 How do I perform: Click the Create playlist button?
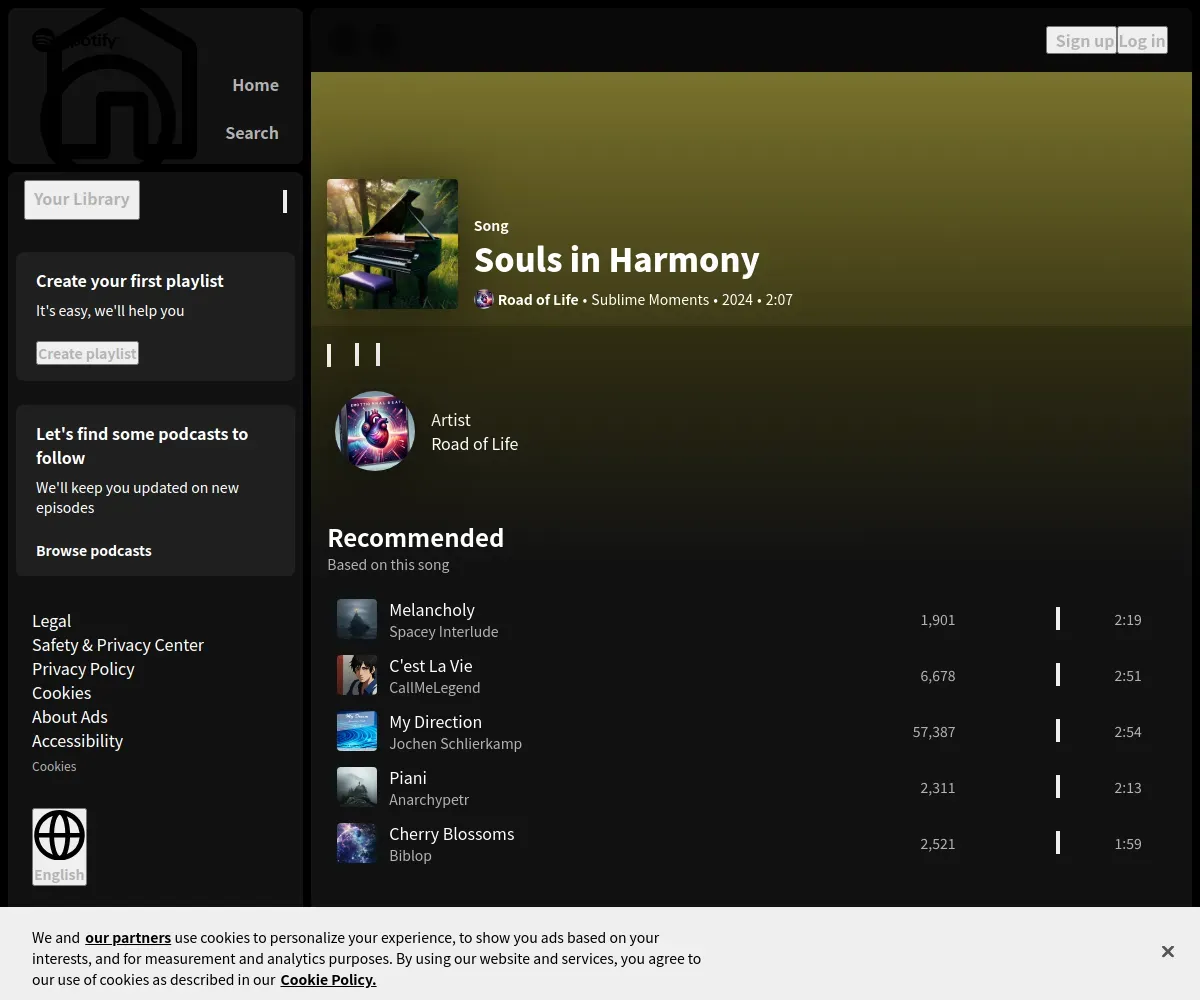point(87,353)
